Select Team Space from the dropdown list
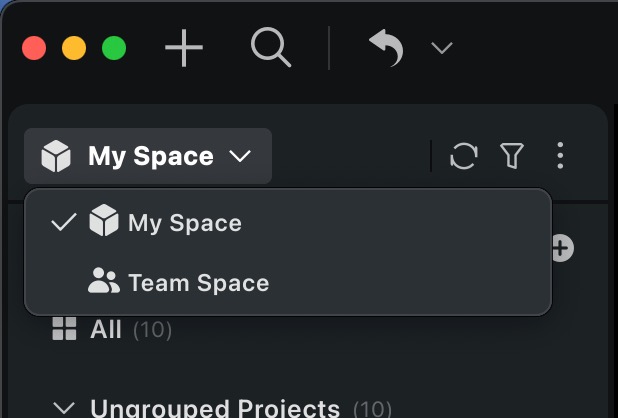This screenshot has height=418, width=618. 198,283
